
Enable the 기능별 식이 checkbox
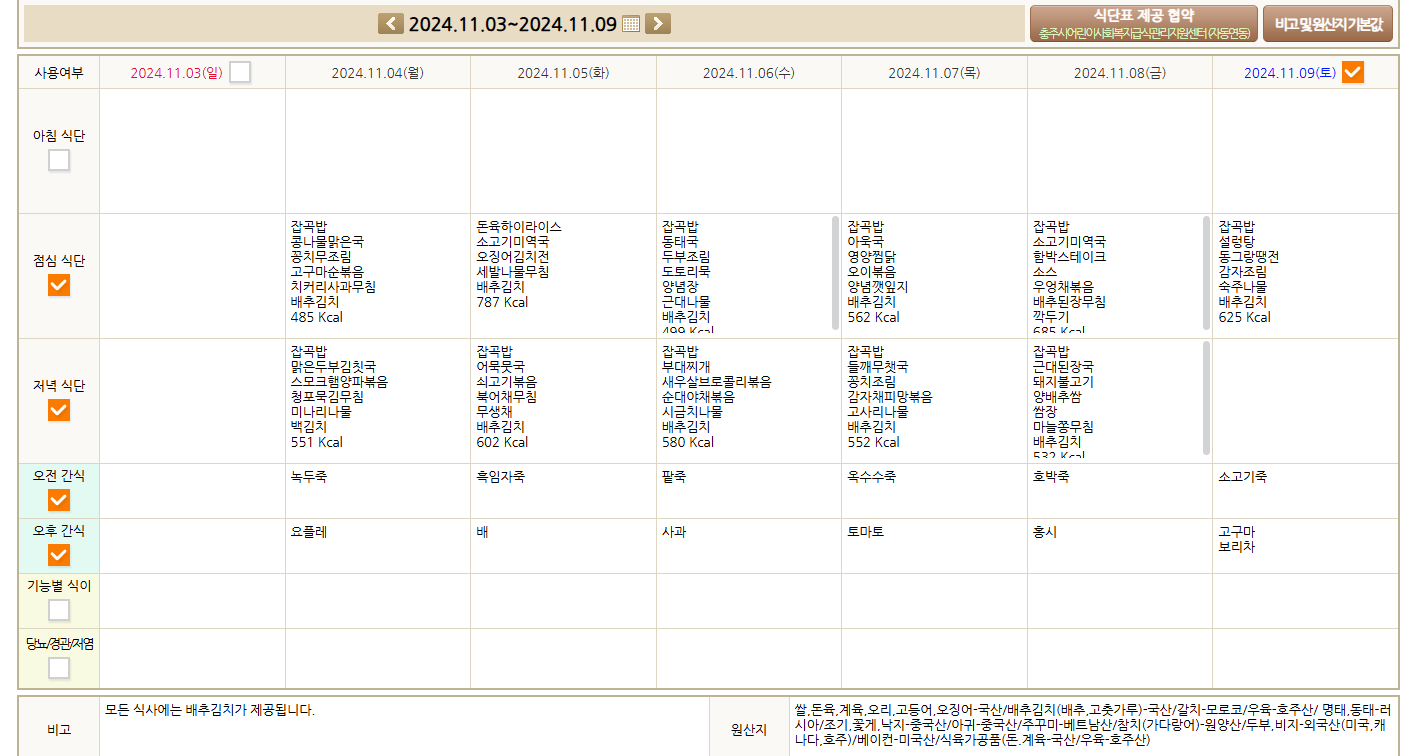(59, 610)
